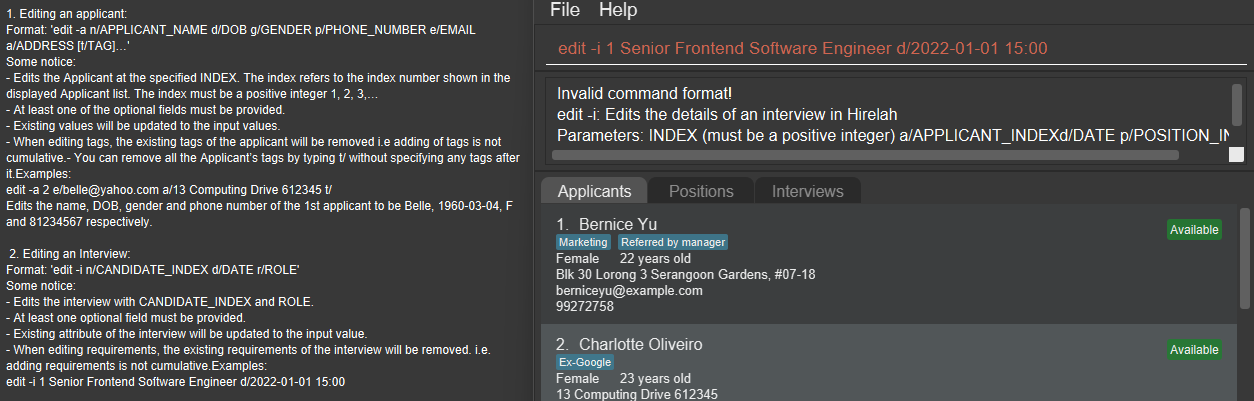This screenshot has width=1254, height=401.
Task: Click Bernice Yu's Available status badge
Action: (x=1195, y=230)
